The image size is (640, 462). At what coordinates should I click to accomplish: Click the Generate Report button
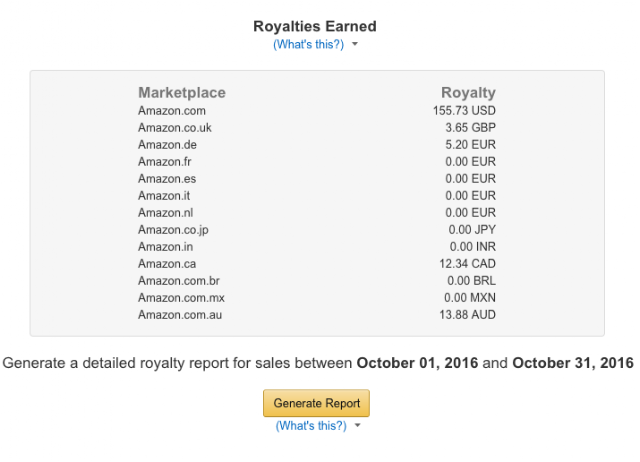point(316,403)
